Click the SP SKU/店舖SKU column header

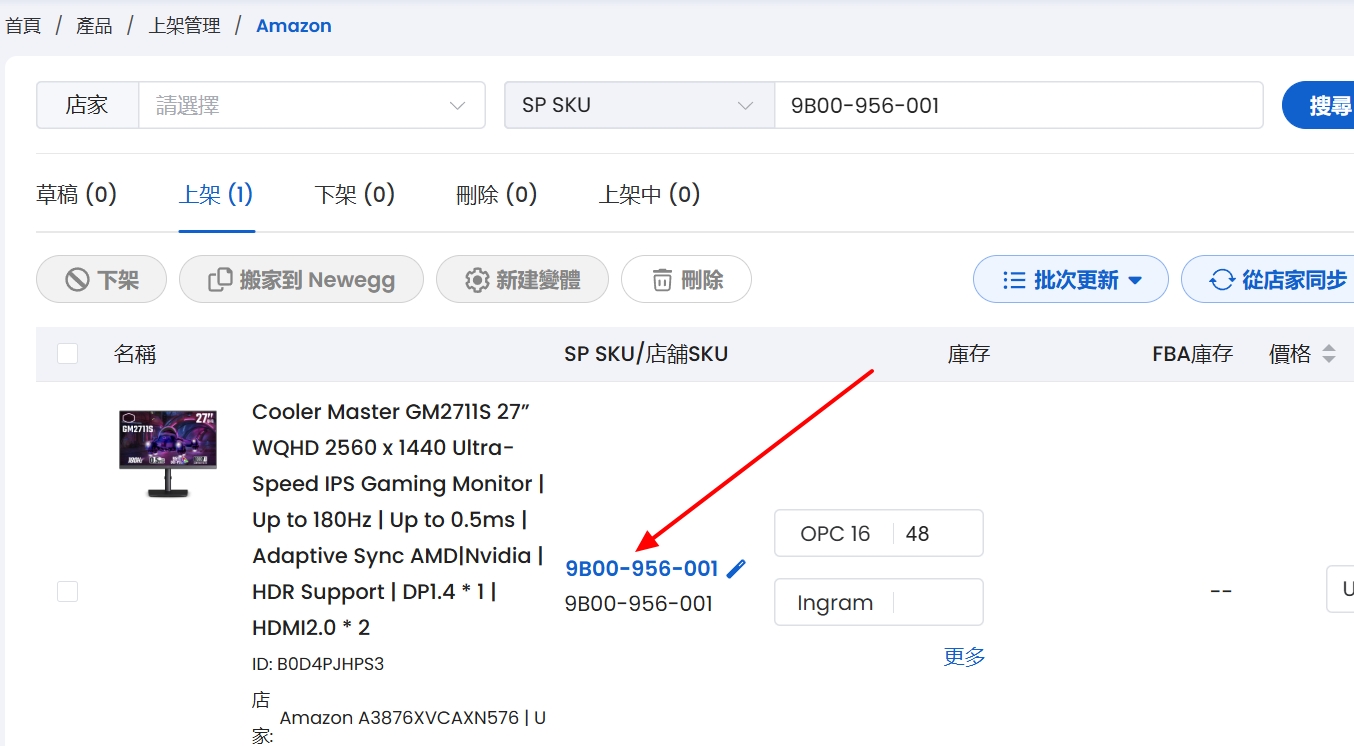click(x=646, y=354)
